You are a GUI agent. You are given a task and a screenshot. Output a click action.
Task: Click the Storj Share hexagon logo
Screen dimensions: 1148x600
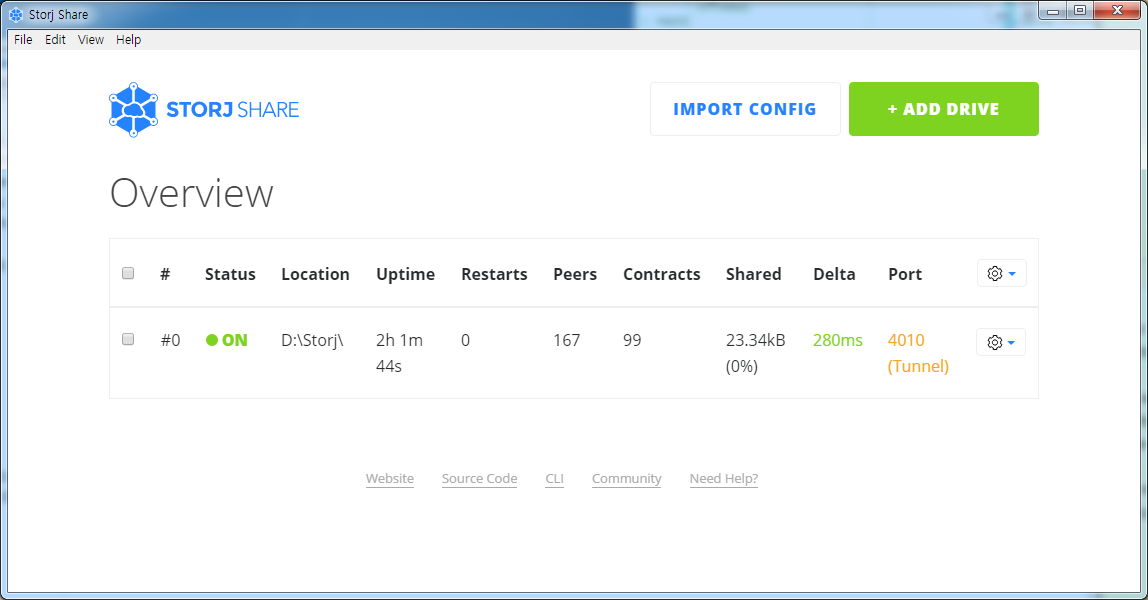(x=133, y=110)
